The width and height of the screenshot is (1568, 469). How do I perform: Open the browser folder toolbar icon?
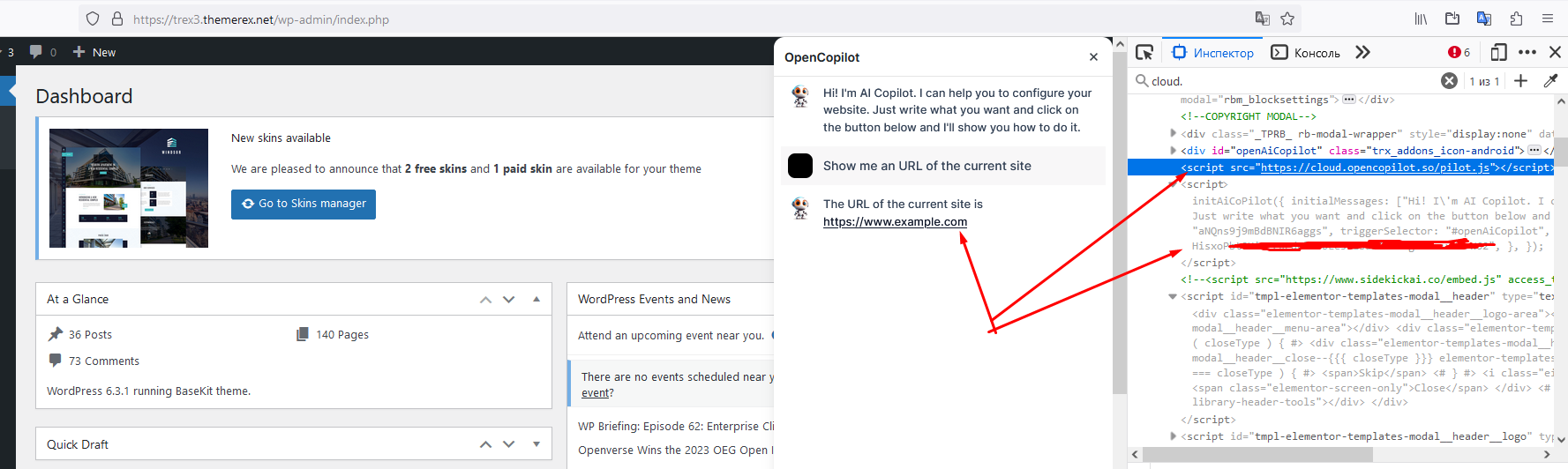1452,19
